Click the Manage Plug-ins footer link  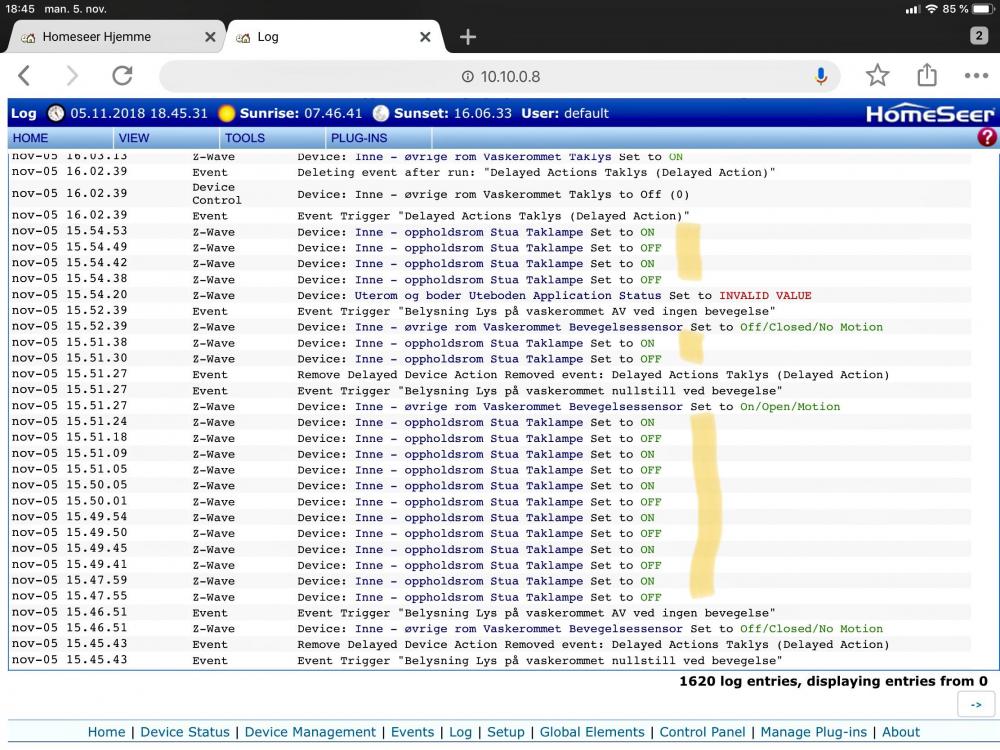(814, 732)
